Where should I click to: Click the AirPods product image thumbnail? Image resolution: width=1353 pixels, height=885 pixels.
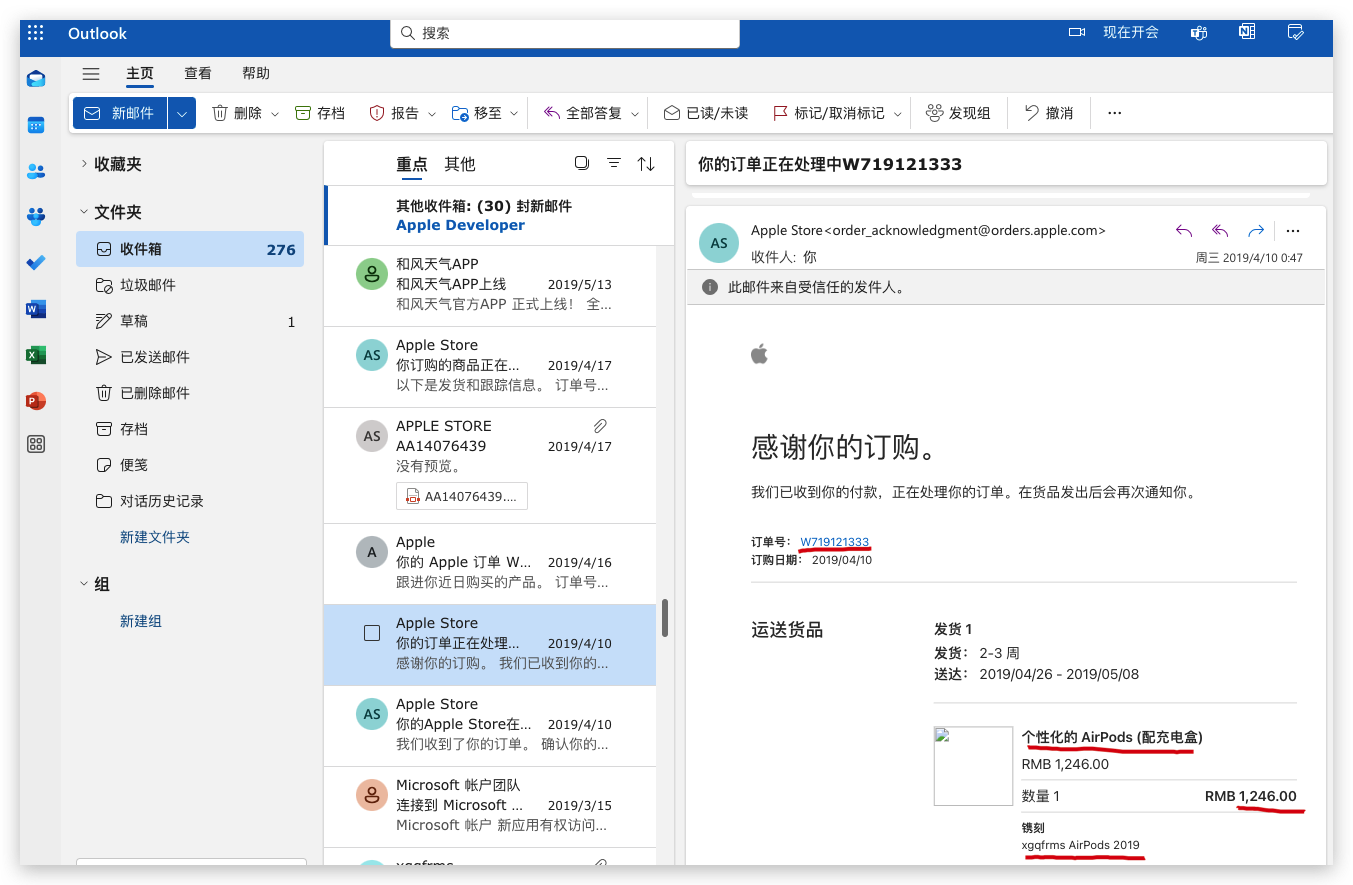point(973,766)
